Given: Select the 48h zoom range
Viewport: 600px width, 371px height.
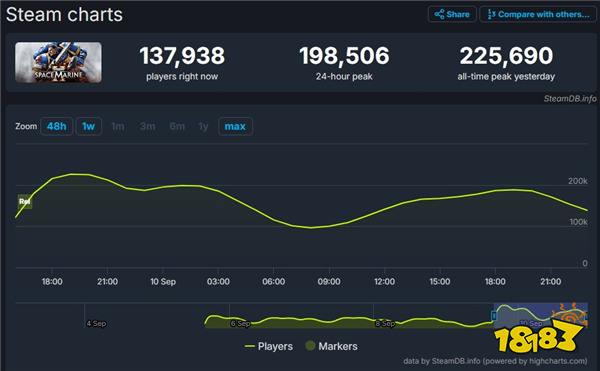Looking at the screenshot, I should pos(57,126).
